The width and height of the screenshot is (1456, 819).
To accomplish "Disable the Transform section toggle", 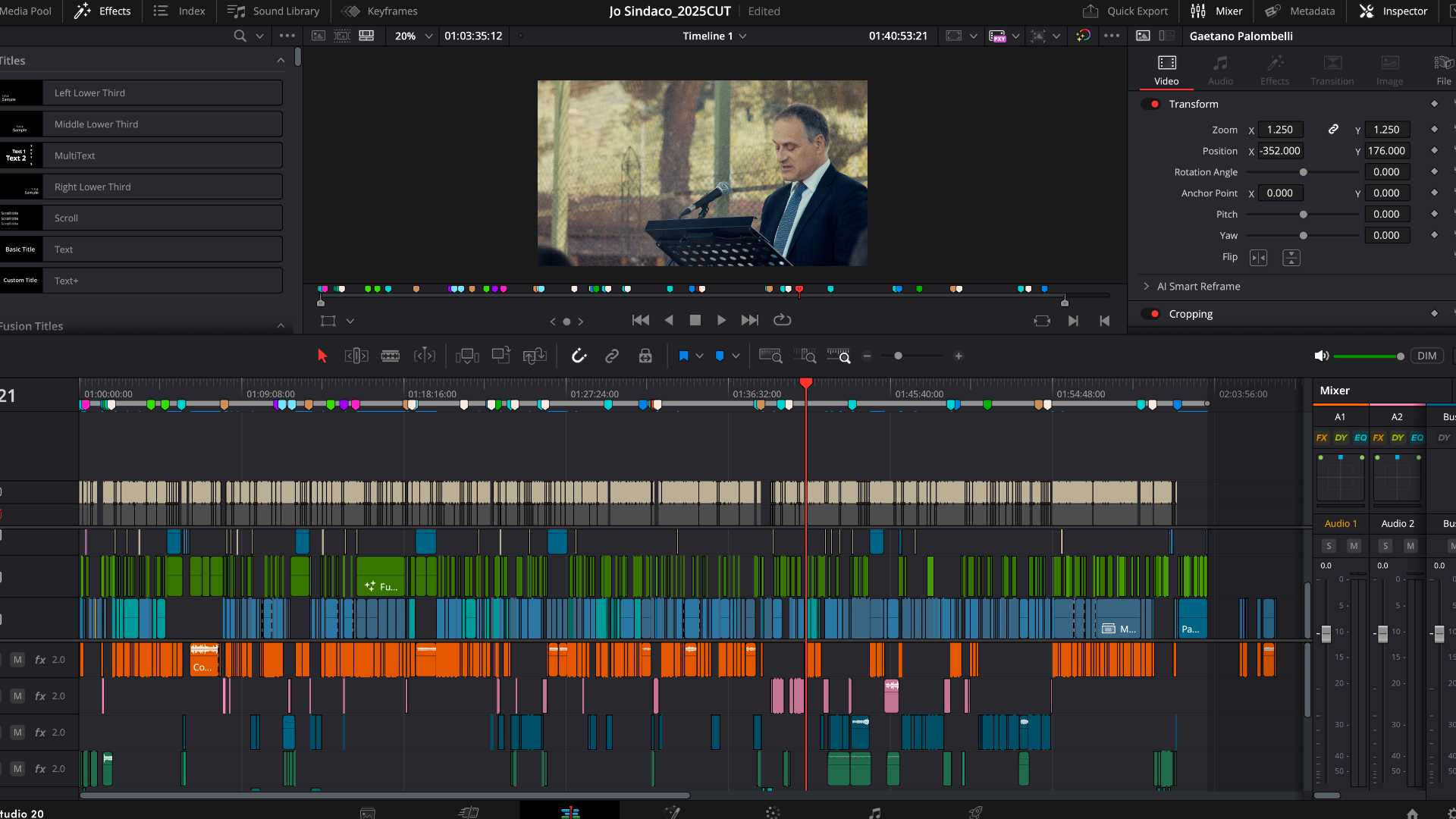I will [x=1153, y=104].
